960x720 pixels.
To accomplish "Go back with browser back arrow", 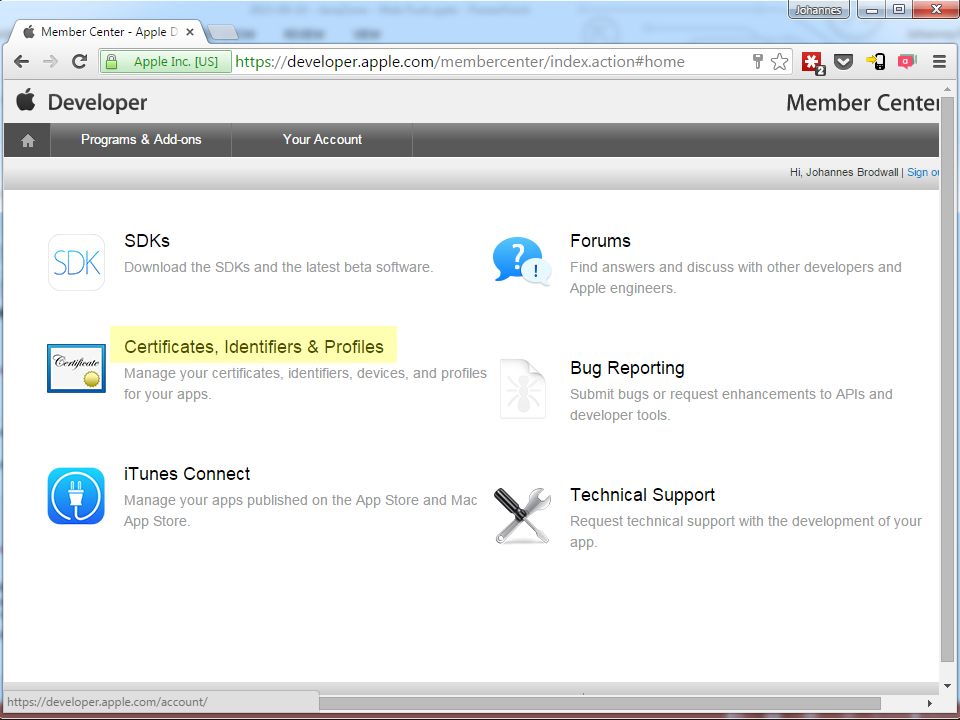I will tap(21, 61).
